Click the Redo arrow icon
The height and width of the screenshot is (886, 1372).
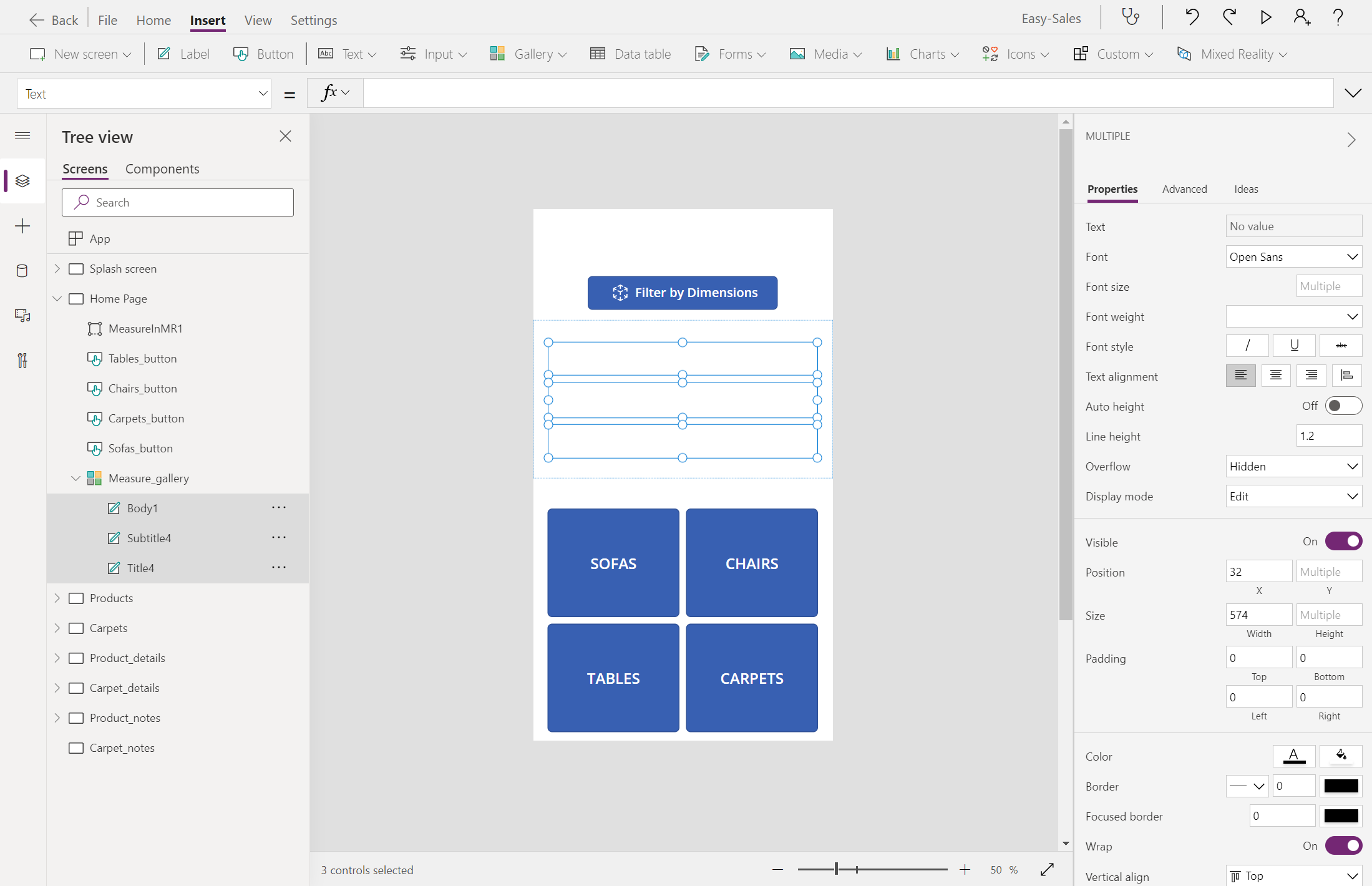point(1228,17)
